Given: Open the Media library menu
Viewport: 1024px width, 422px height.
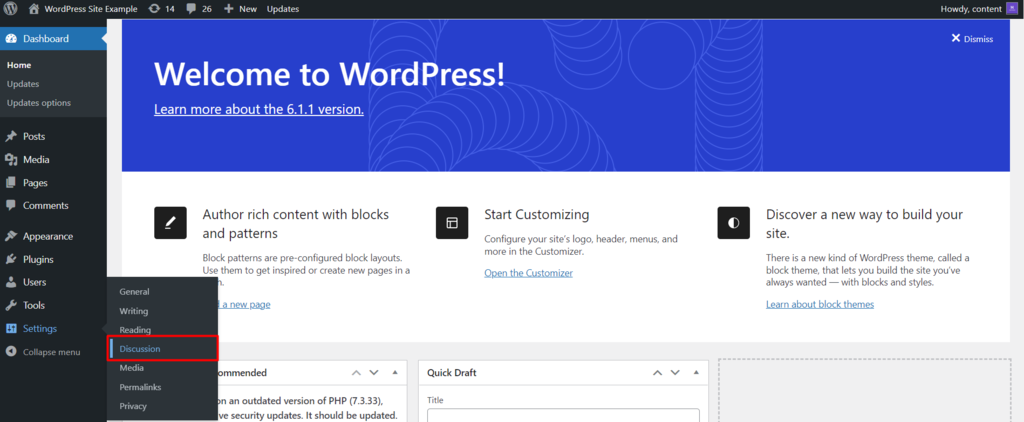Looking at the screenshot, I should click(36, 160).
